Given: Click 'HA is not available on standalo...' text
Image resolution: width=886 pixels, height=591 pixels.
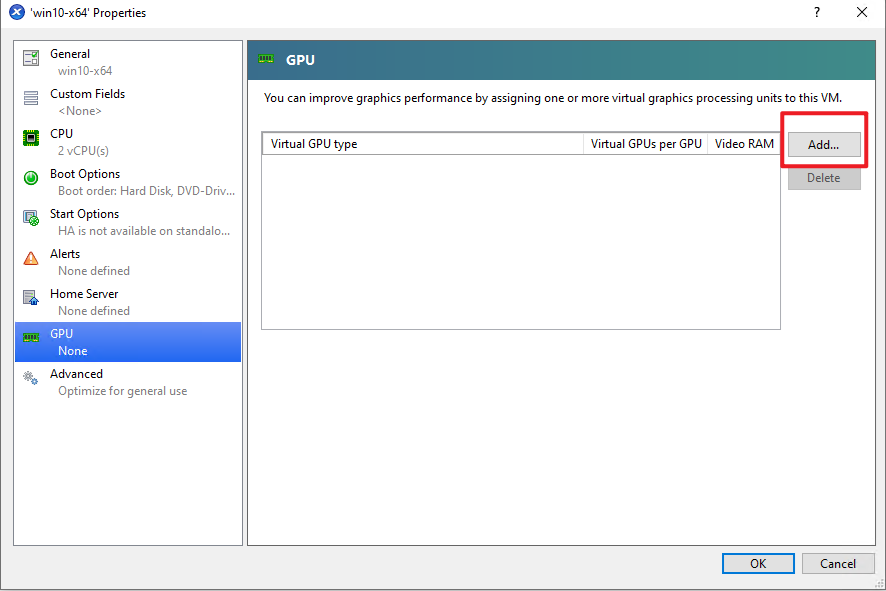Looking at the screenshot, I should click(x=144, y=231).
